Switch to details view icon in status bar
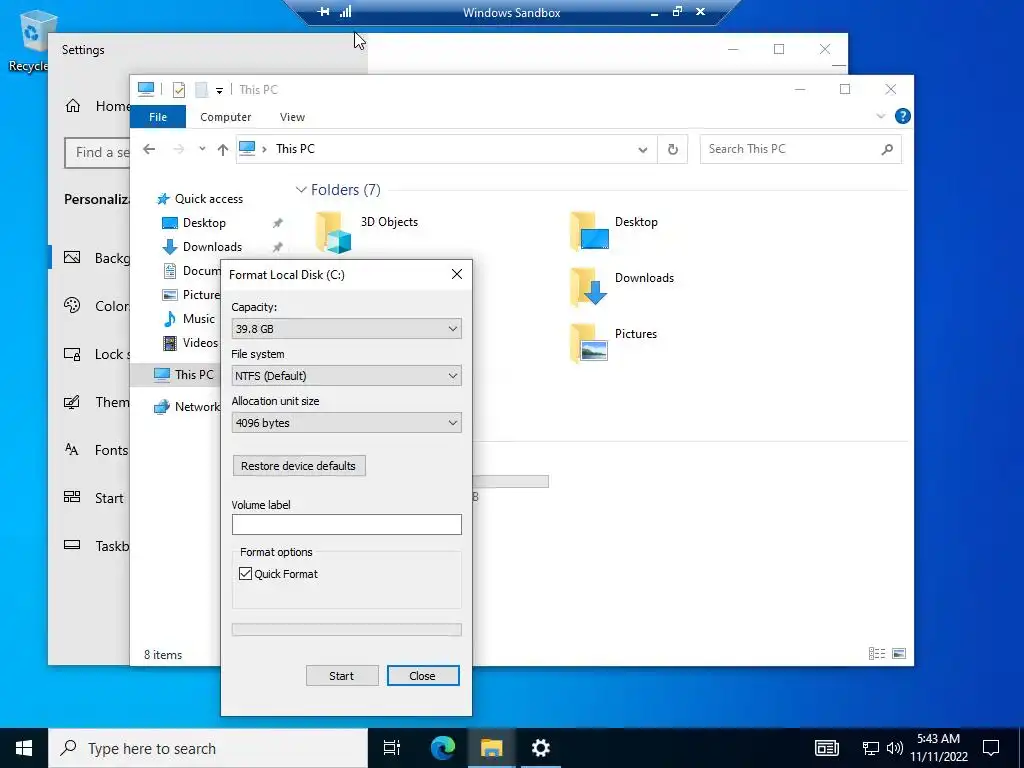Screen dimensions: 1024x768 coord(876,653)
